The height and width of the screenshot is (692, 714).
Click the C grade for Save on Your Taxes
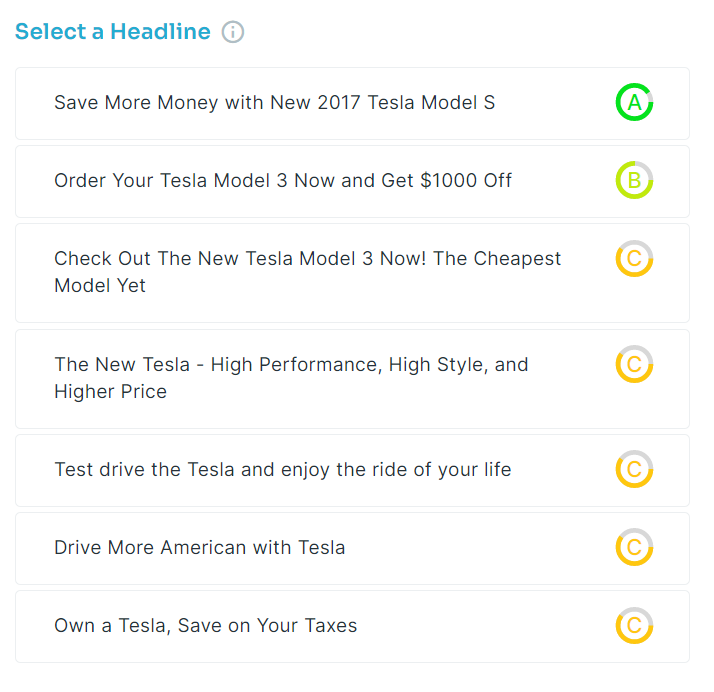pyautogui.click(x=634, y=625)
